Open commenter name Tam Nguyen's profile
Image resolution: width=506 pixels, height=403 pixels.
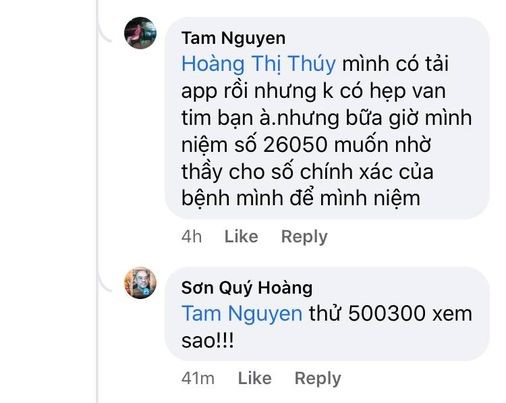coord(233,38)
